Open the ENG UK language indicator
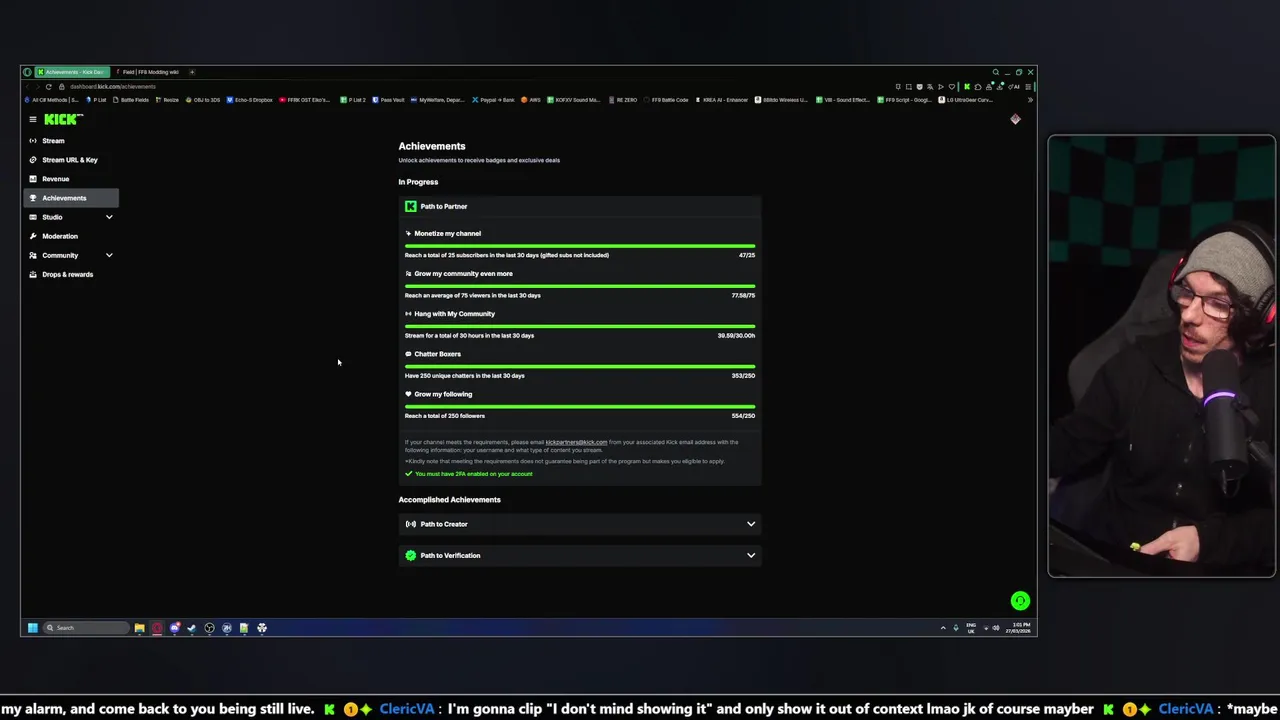Viewport: 1280px width, 720px height. 971,628
